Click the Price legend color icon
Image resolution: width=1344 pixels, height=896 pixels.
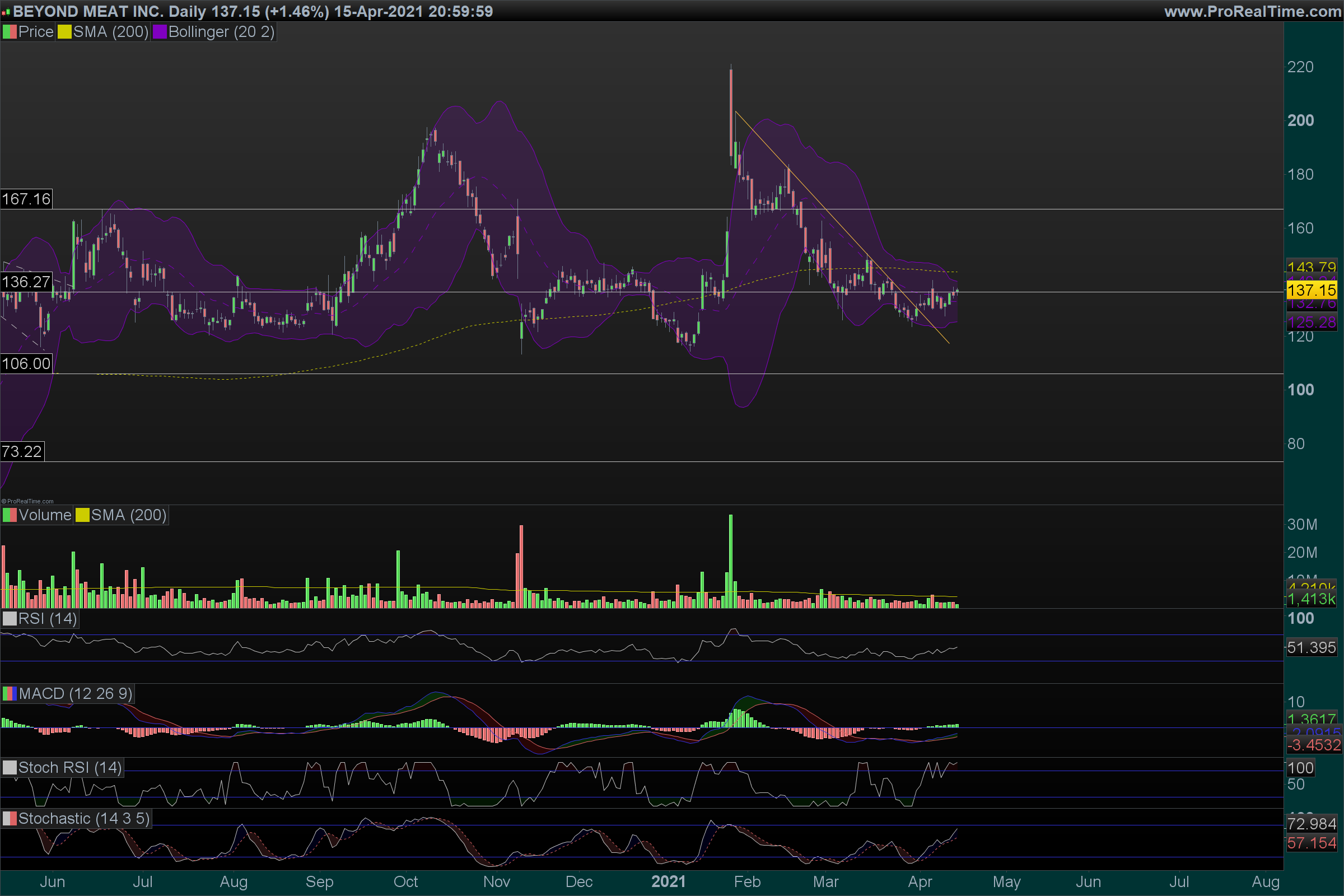(x=10, y=32)
